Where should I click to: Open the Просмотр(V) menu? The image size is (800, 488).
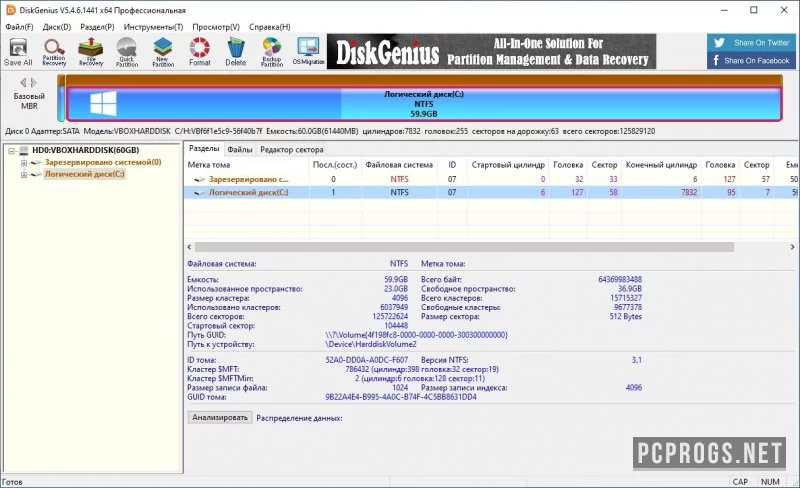pos(216,27)
